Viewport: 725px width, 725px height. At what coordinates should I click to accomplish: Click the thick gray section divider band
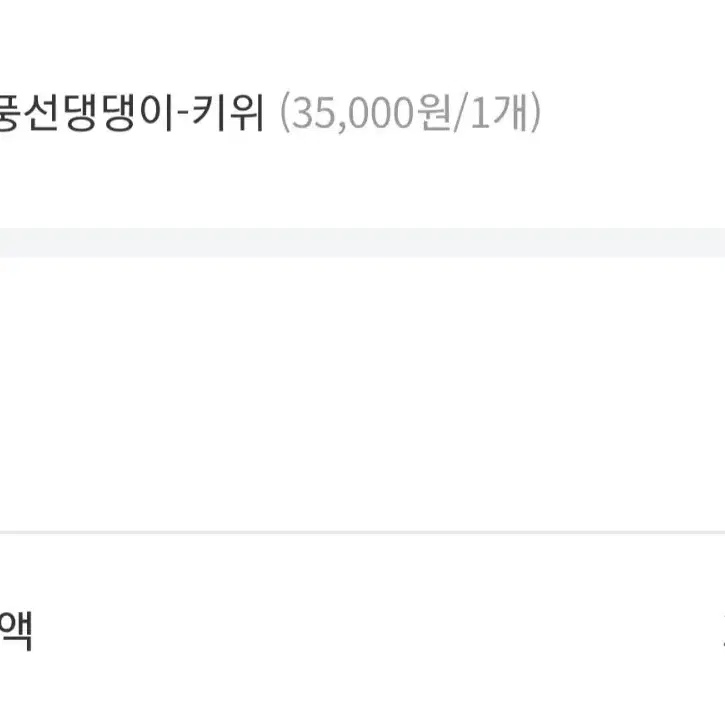tap(362, 243)
